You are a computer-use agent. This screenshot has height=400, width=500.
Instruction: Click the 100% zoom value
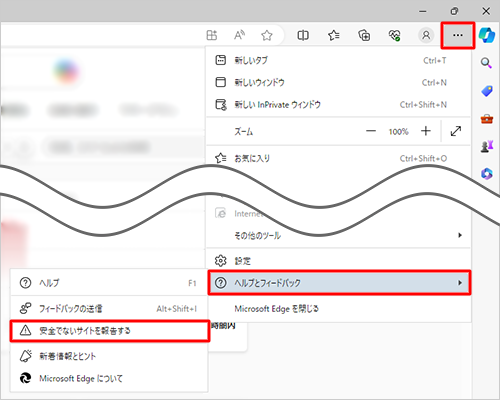click(398, 131)
